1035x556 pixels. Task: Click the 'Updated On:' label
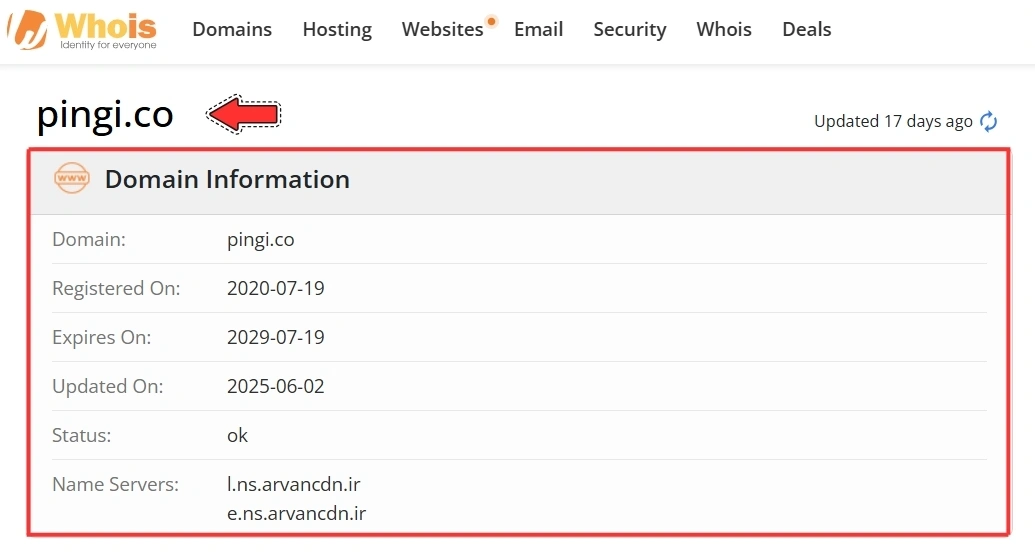(x=108, y=386)
